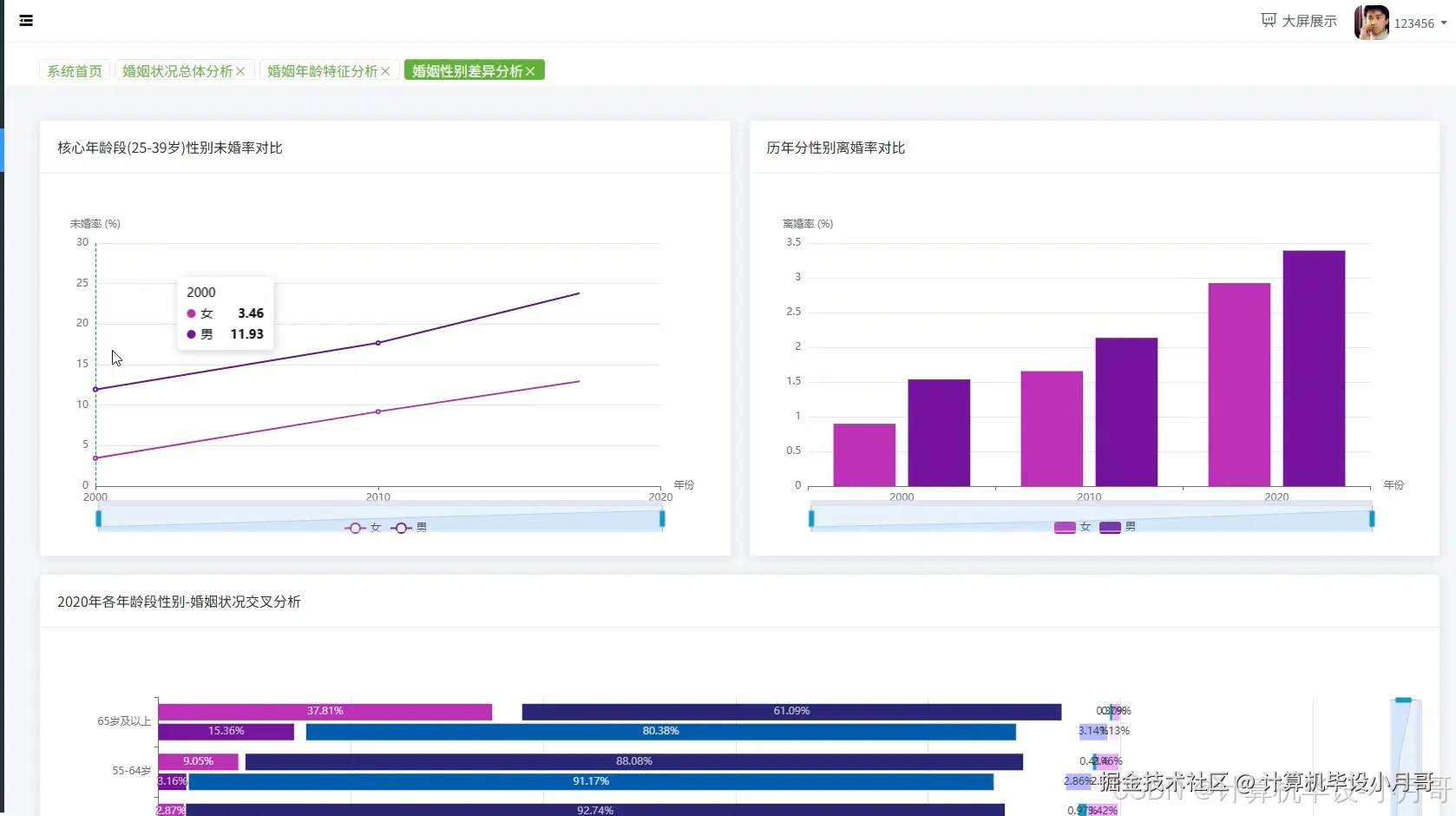The image size is (1456, 816).
Task: Click the 61.09% bar segment
Action: [x=791, y=712]
